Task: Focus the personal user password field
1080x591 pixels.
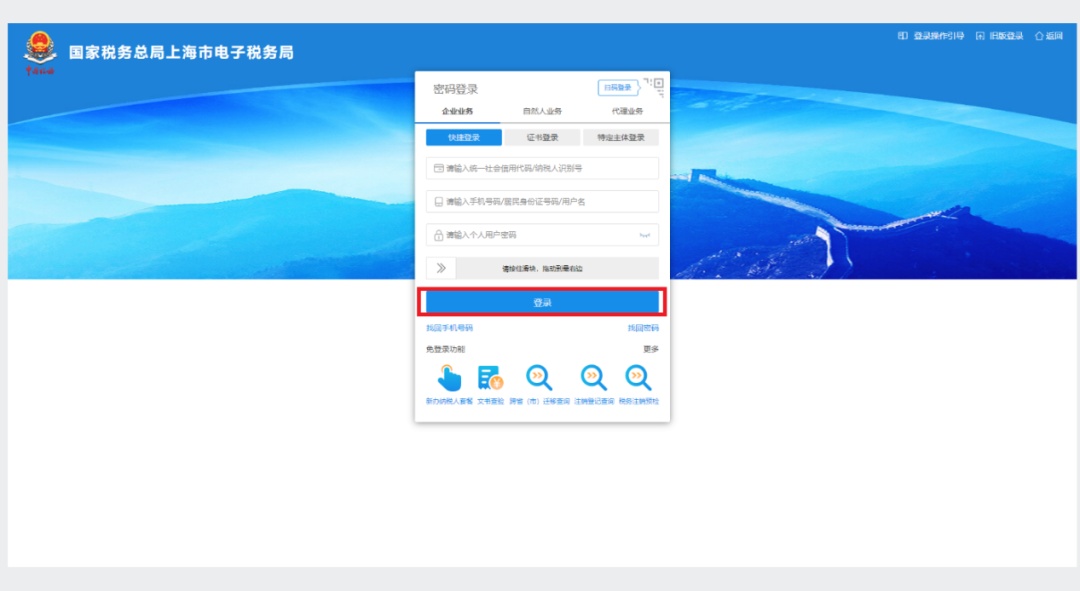Action: tap(542, 235)
